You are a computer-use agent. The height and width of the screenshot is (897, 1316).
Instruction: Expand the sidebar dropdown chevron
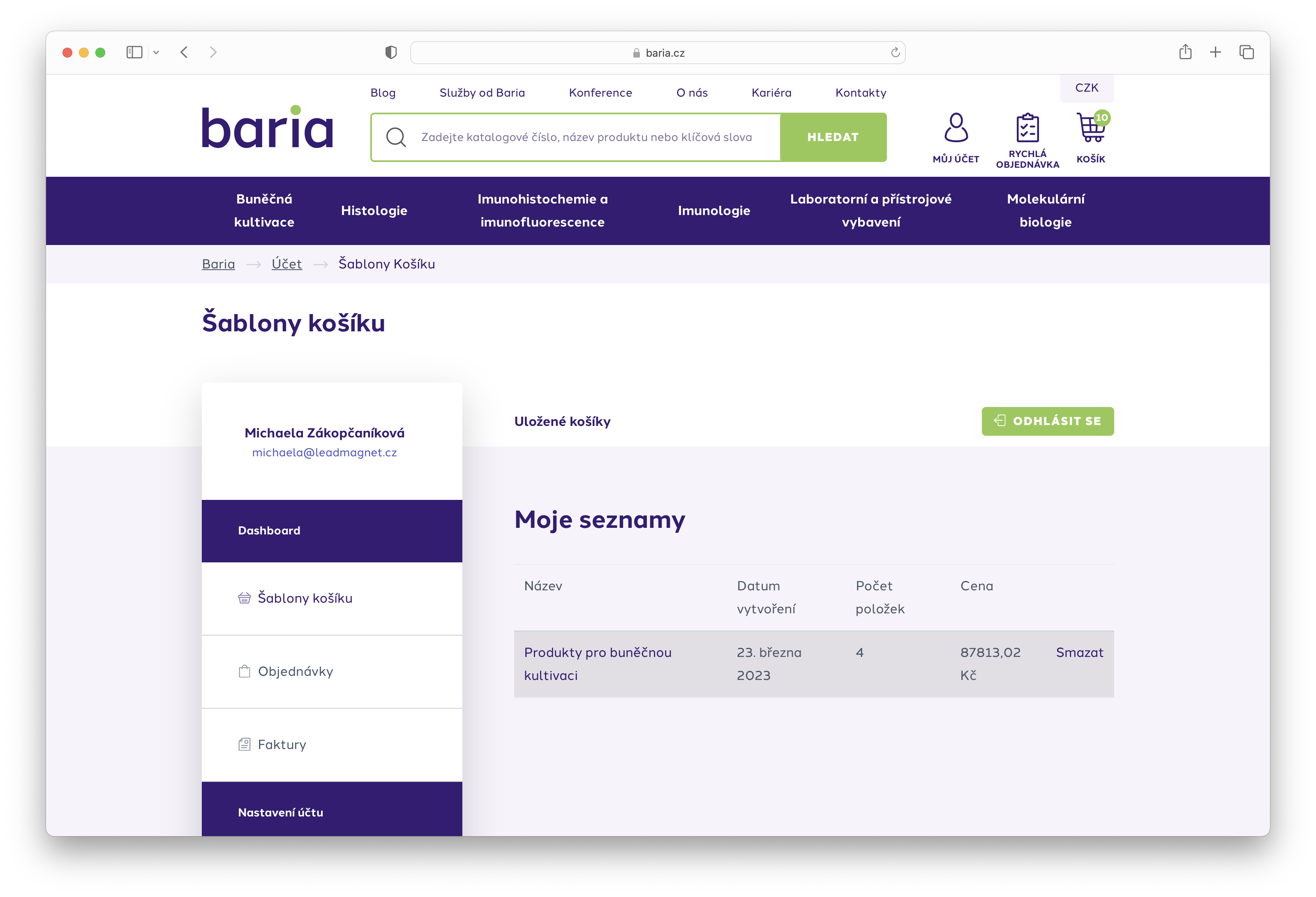point(156,53)
